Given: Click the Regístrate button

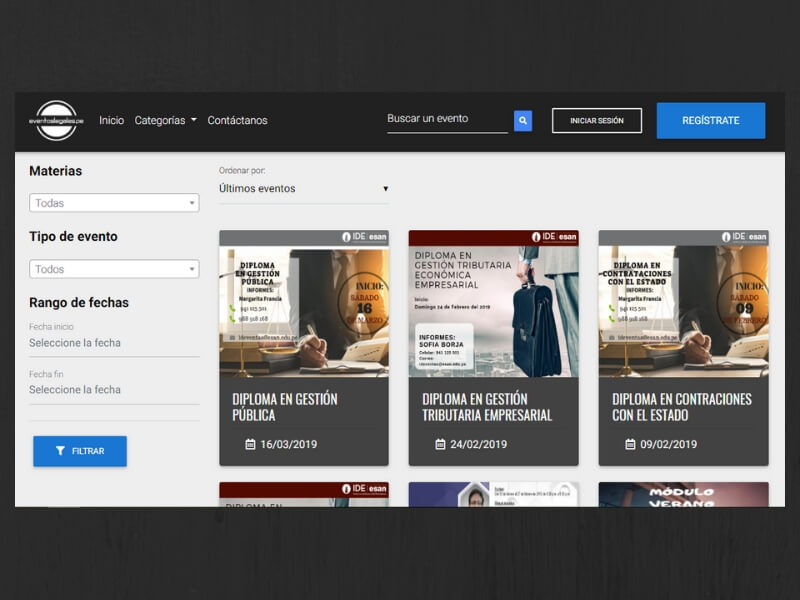Looking at the screenshot, I should 710,120.
